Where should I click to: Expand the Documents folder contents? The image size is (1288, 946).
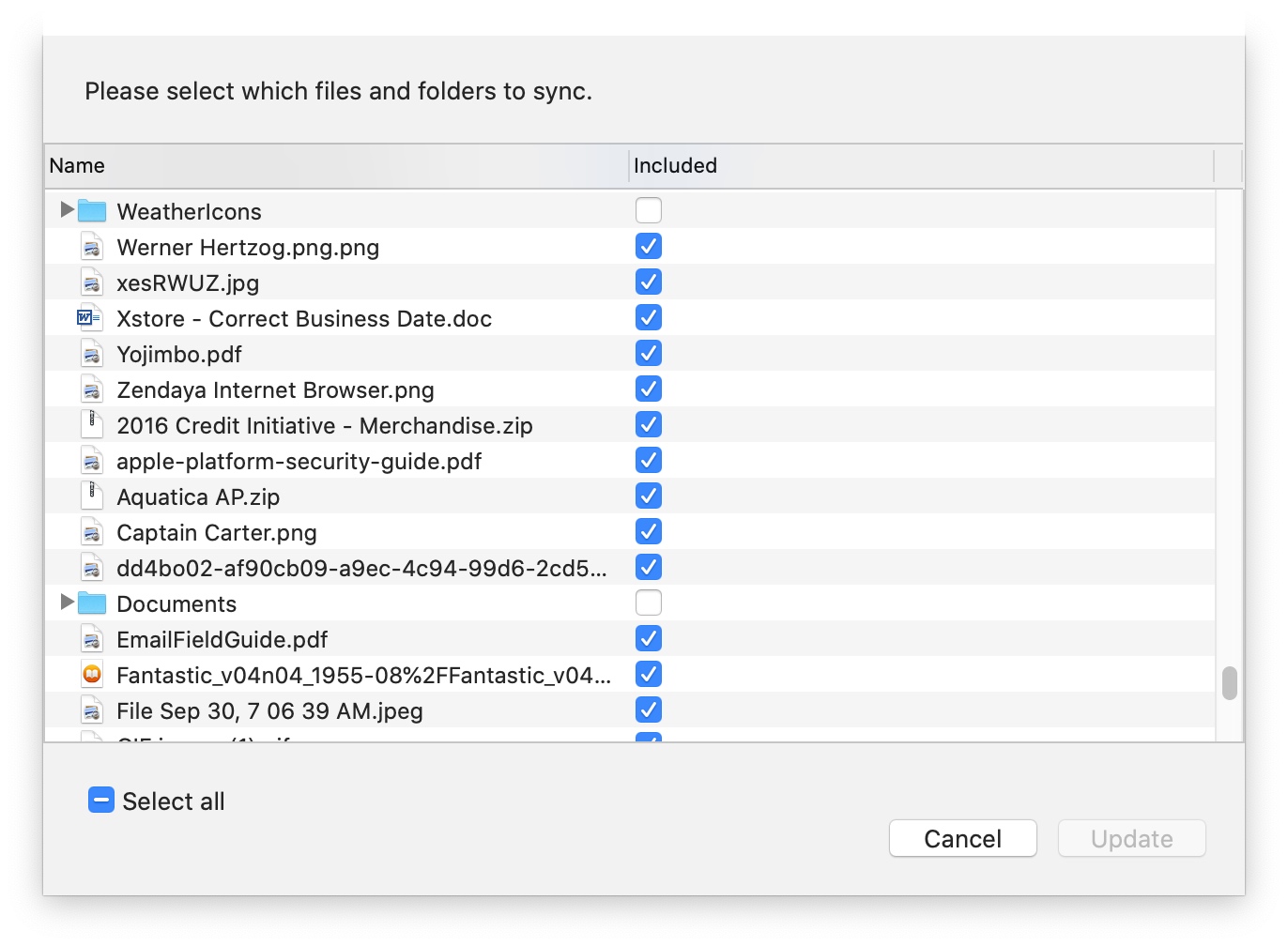point(66,603)
